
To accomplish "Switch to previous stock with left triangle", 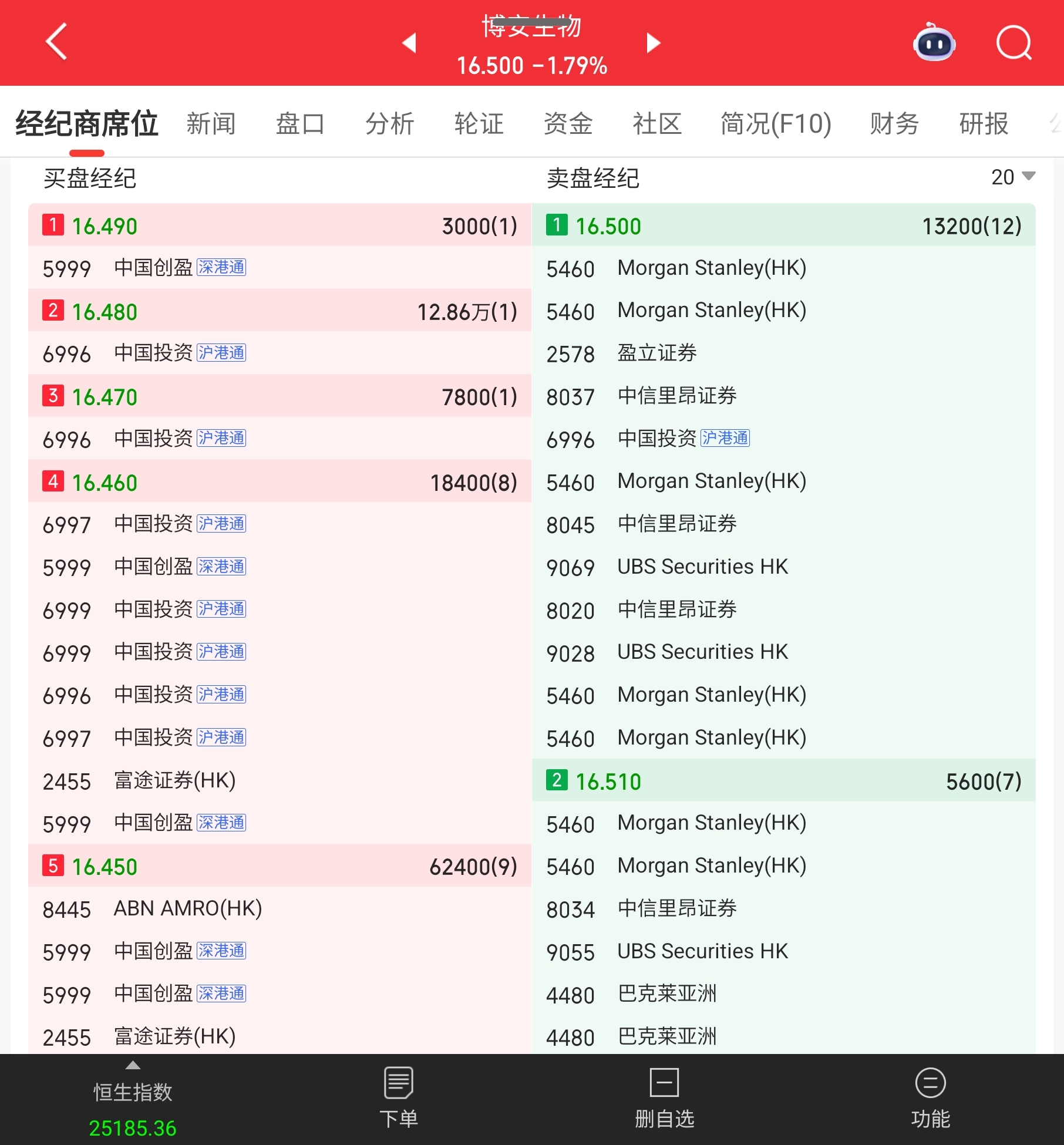I will [x=409, y=42].
